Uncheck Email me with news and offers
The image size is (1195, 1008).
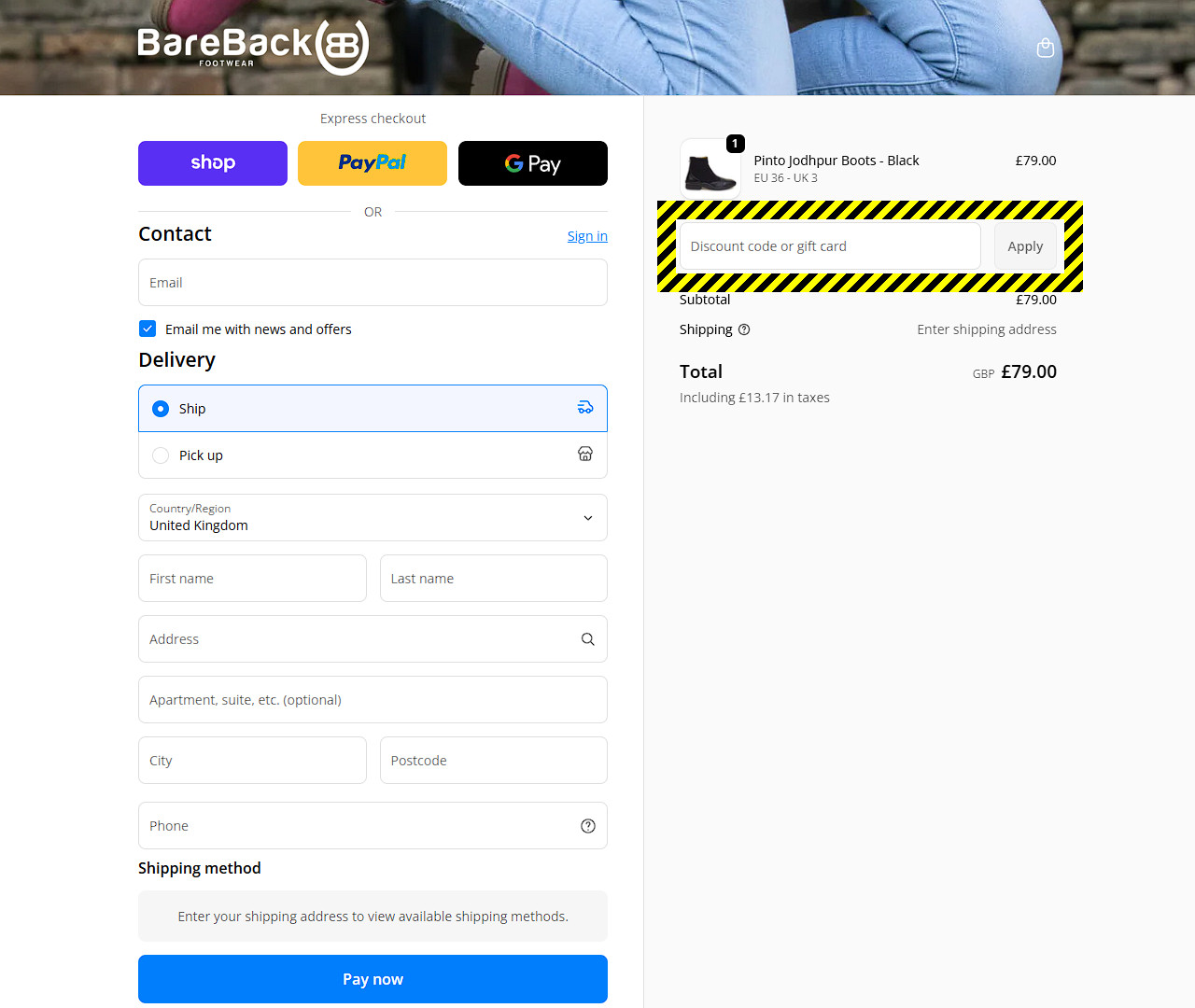148,329
